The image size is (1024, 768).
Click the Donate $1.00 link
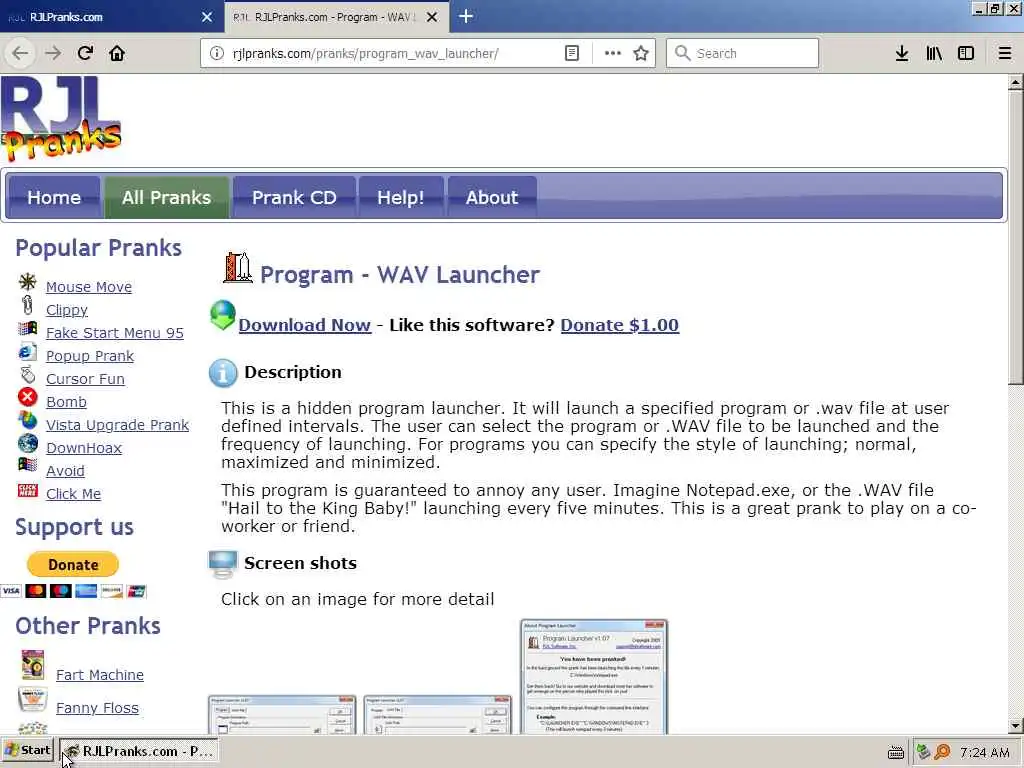620,325
